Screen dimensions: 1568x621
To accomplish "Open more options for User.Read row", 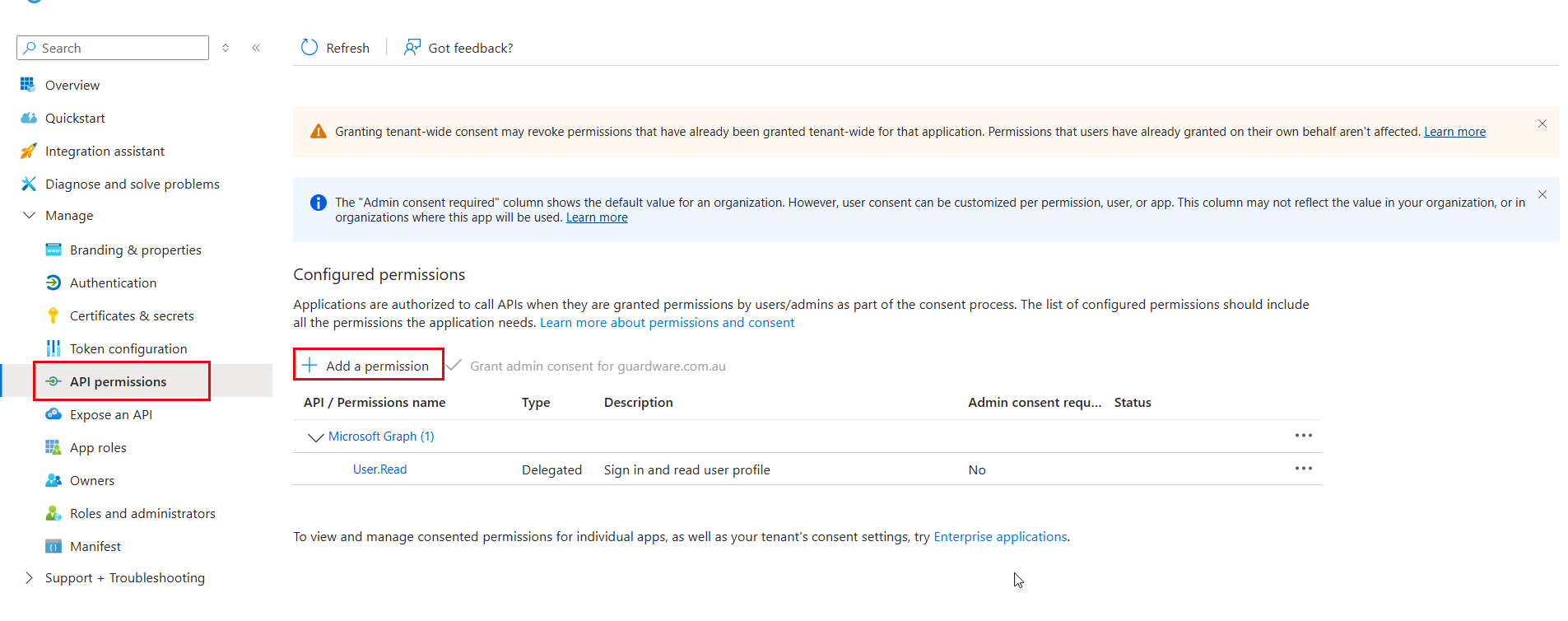I will tap(1303, 469).
